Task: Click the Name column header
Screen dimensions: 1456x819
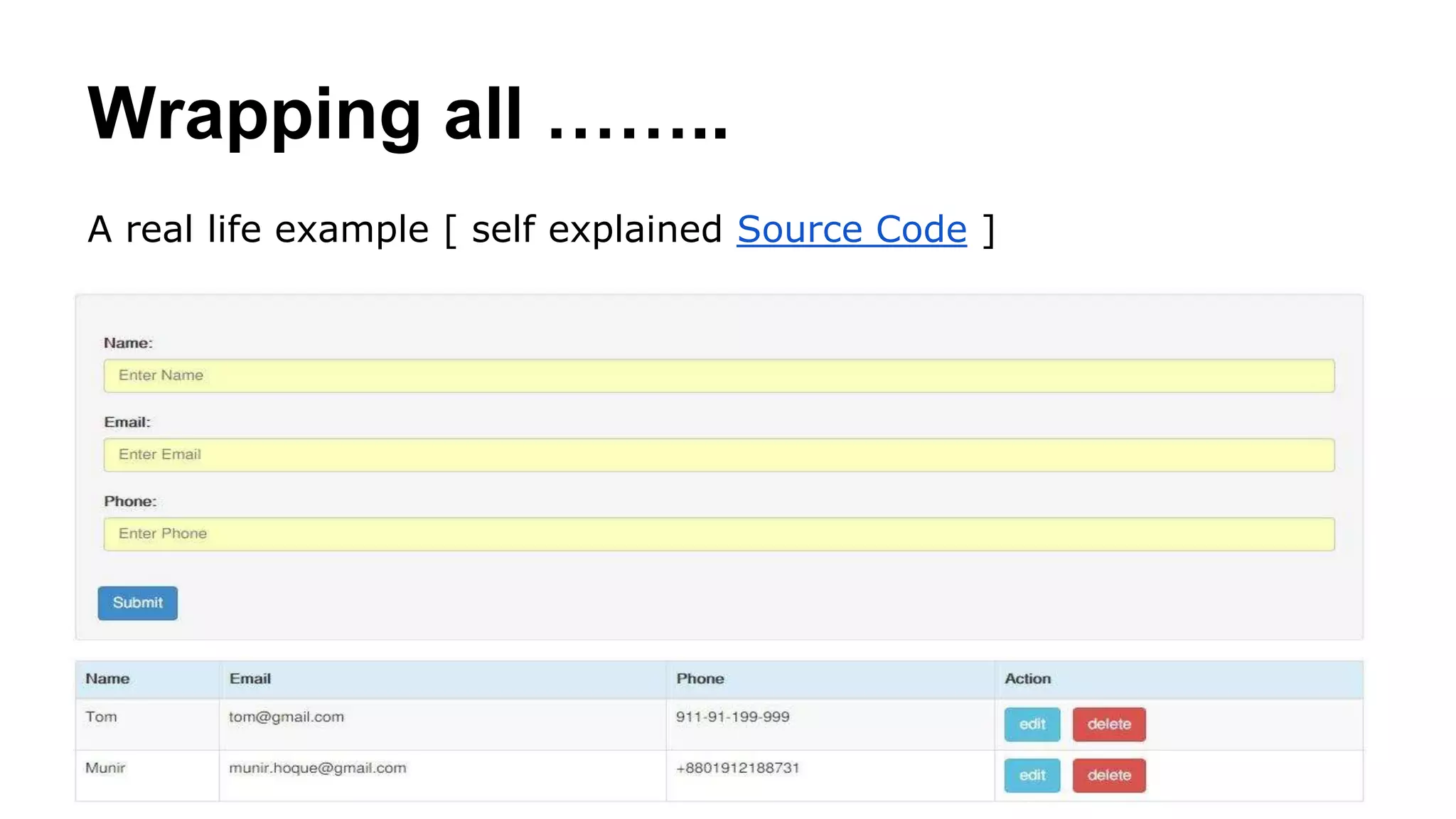Action: pyautogui.click(x=107, y=679)
